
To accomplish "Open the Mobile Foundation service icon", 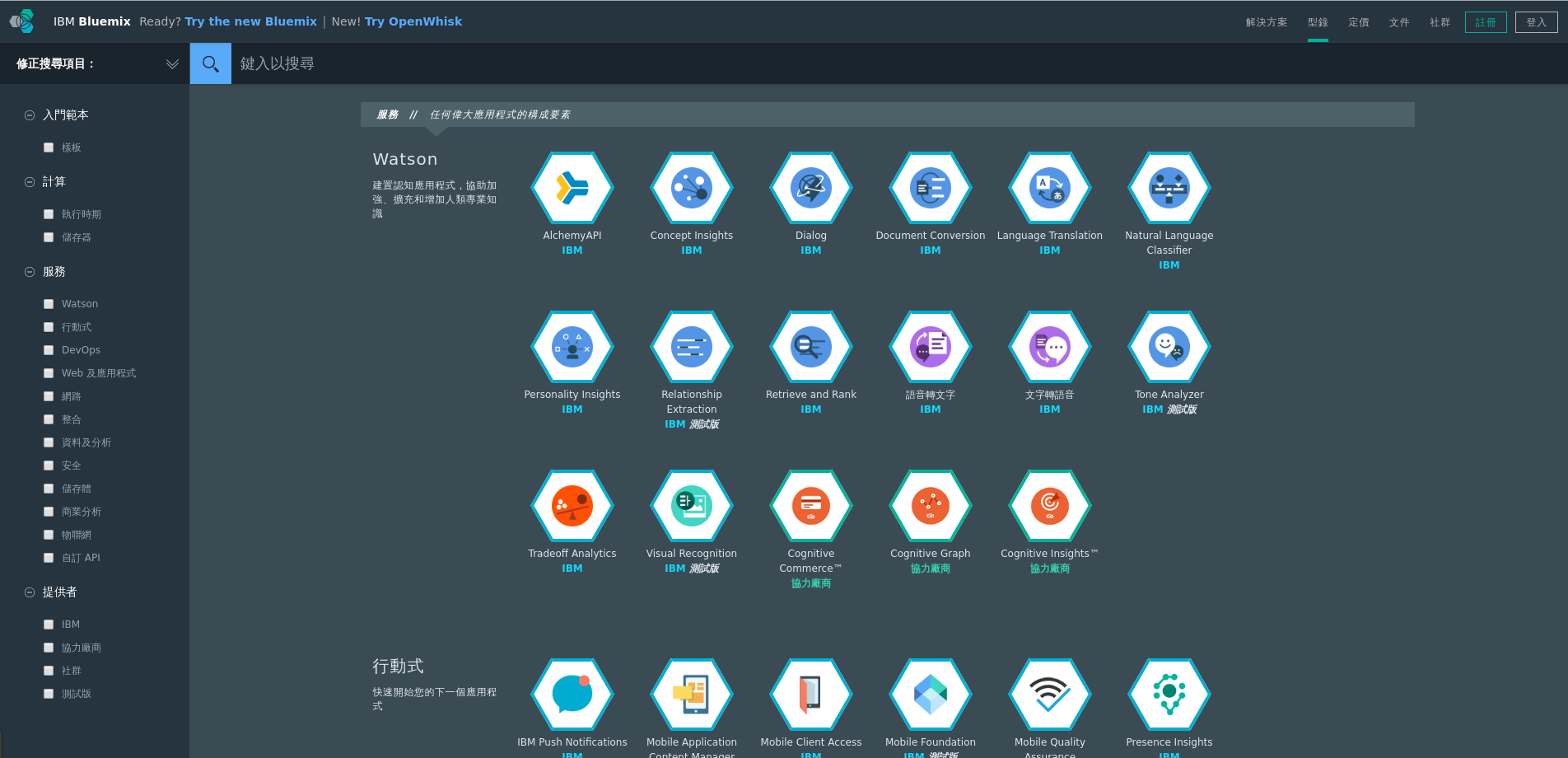I will click(x=931, y=695).
